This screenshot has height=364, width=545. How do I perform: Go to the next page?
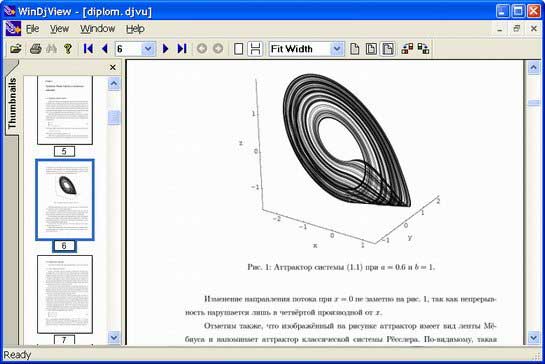(166, 49)
